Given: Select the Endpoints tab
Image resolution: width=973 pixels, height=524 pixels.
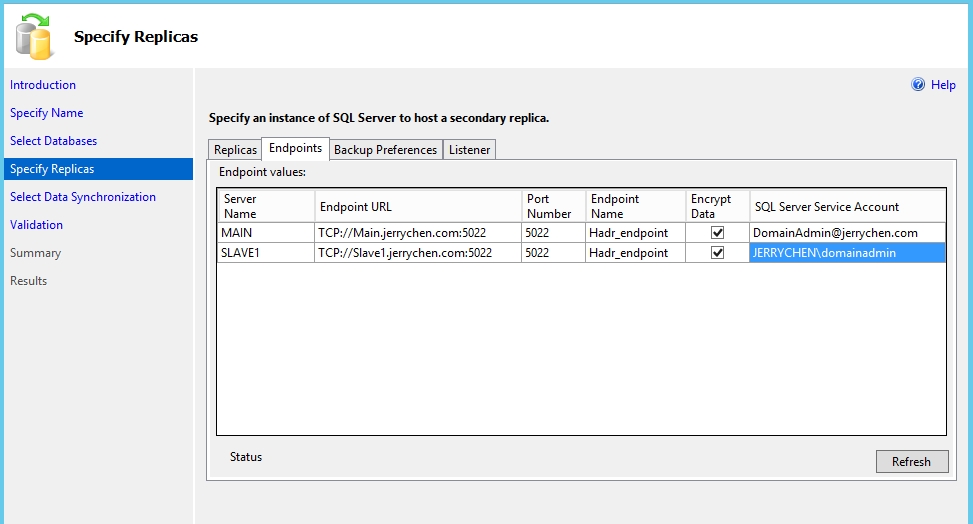Looking at the screenshot, I should [295, 148].
